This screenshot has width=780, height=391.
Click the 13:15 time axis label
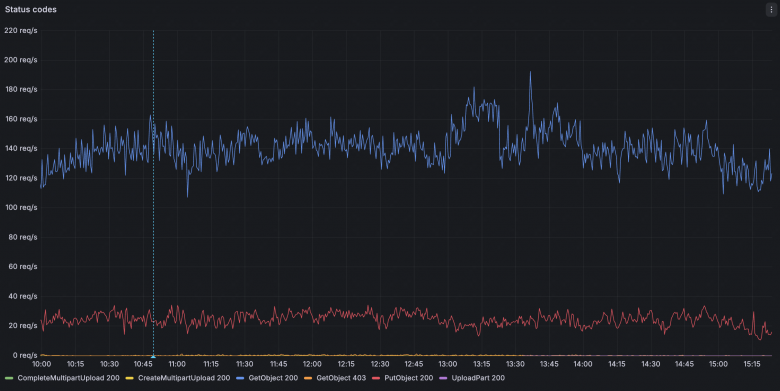point(482,364)
